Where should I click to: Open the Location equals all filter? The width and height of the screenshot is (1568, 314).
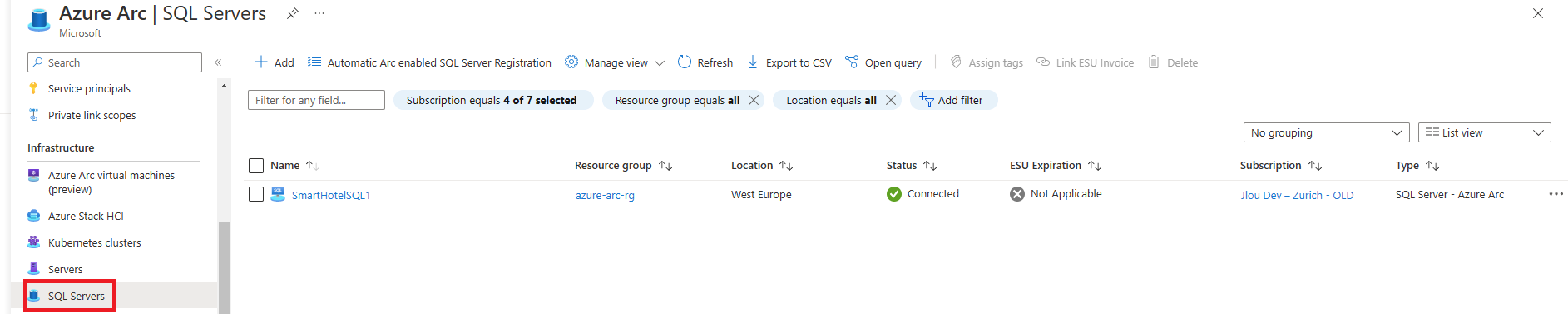click(x=831, y=100)
